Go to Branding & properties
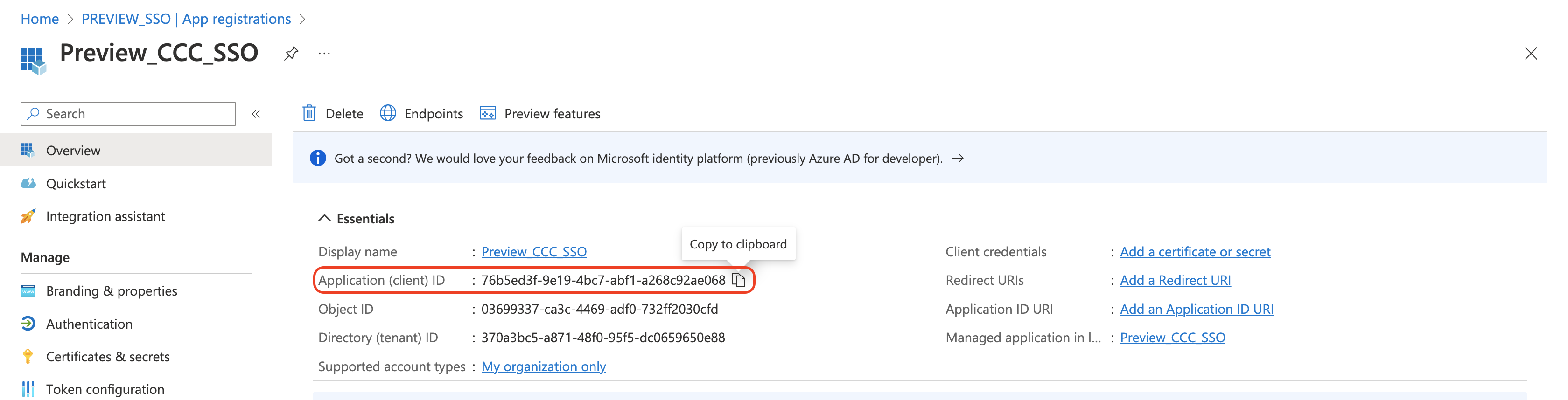 (x=112, y=291)
